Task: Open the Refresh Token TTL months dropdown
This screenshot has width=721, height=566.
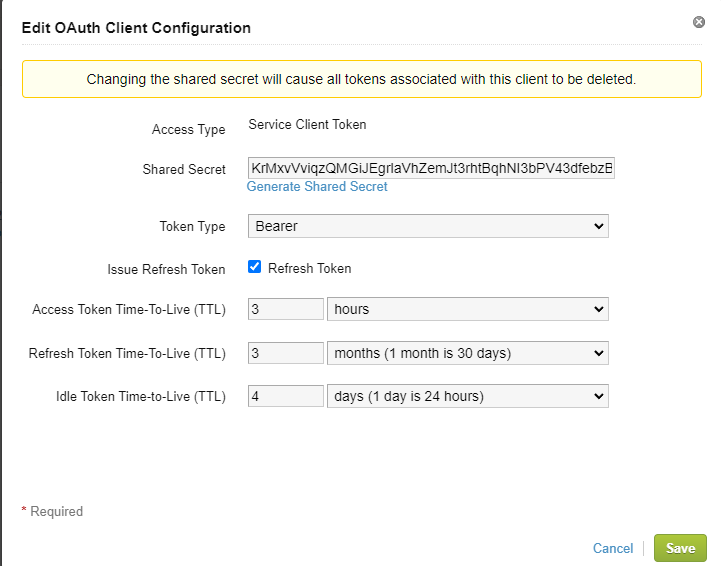Action: 467,353
